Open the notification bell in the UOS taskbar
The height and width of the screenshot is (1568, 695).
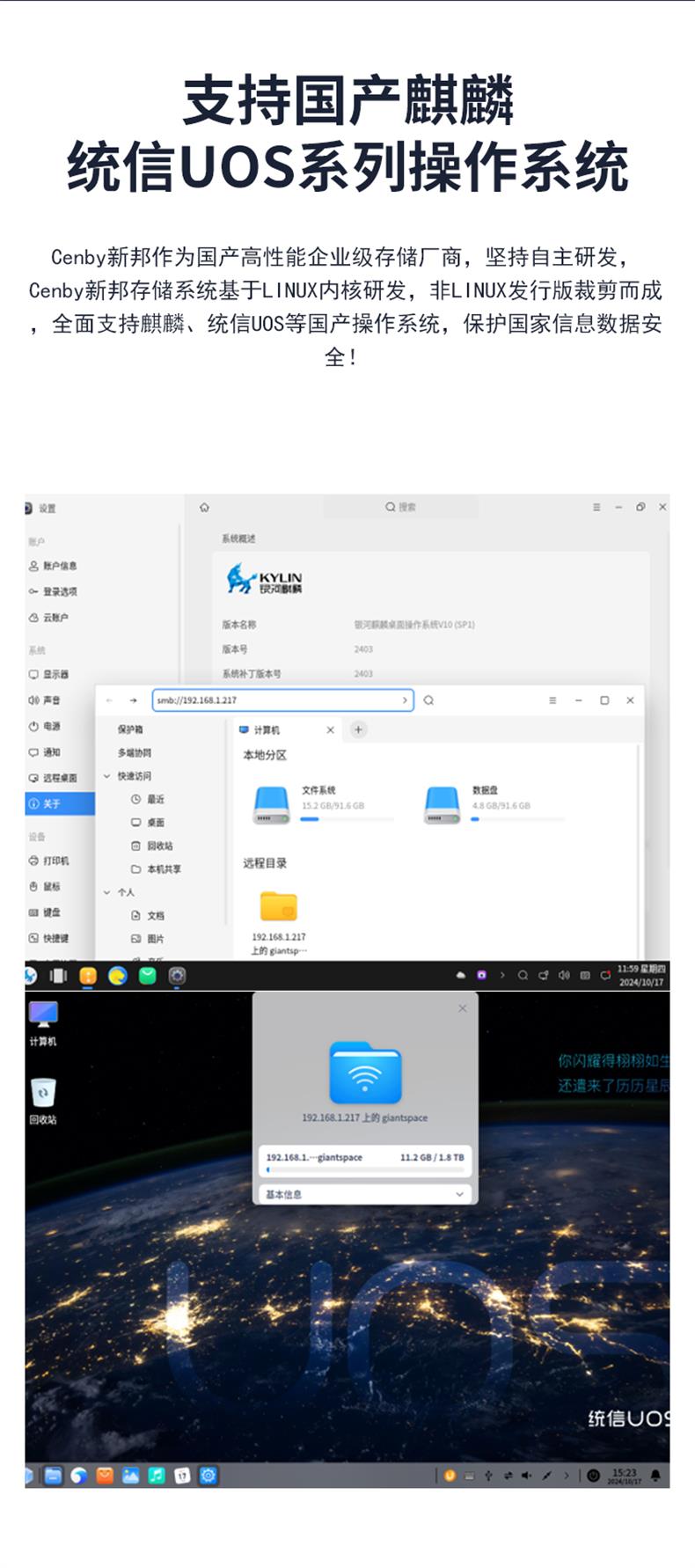(x=655, y=1476)
